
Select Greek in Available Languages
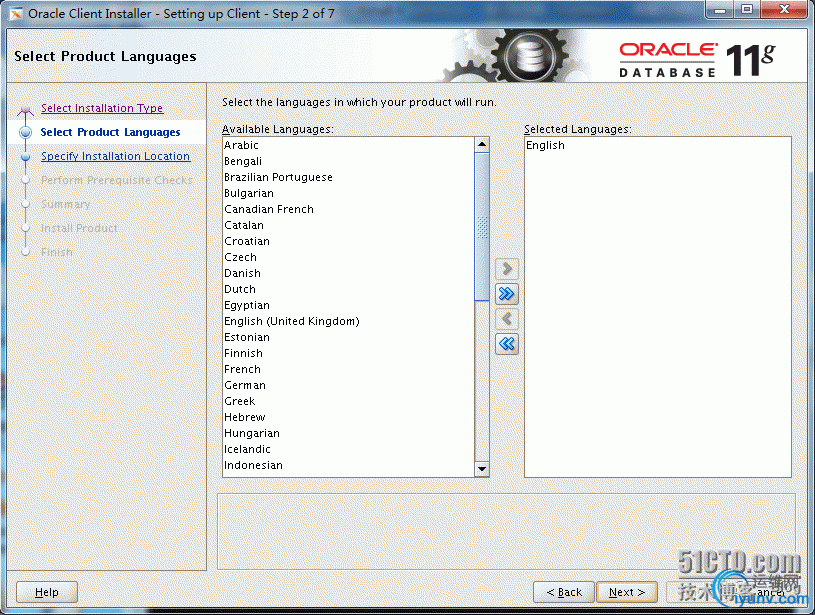tap(348, 401)
